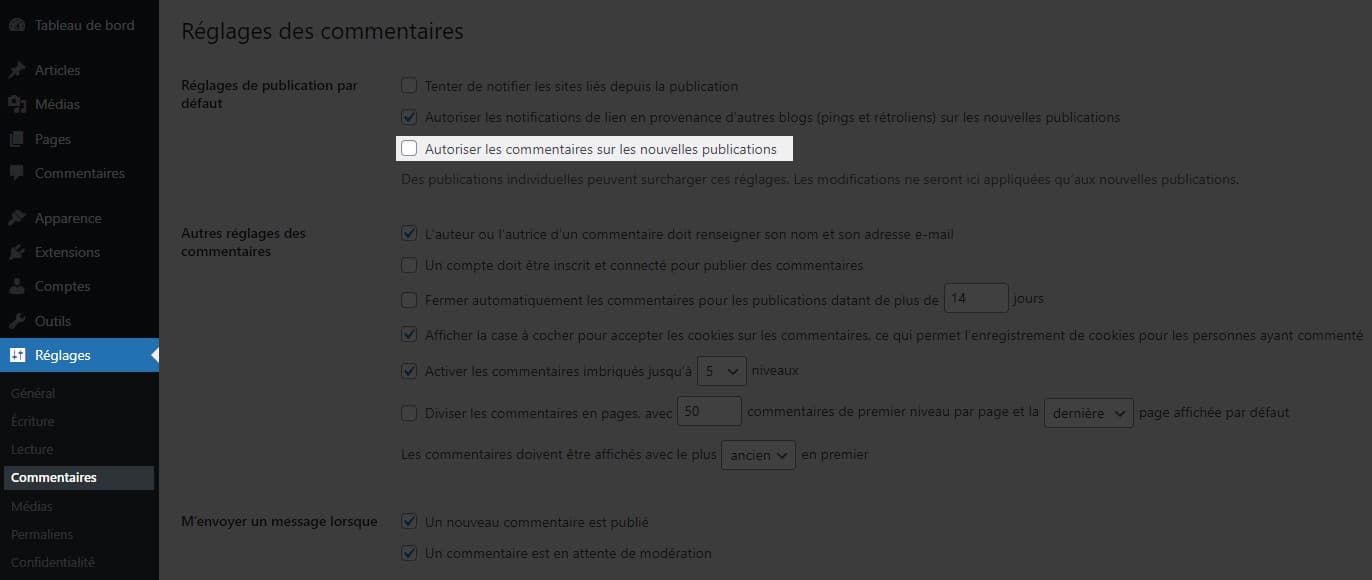Open Apparence using the paintbrush icon

(16, 218)
